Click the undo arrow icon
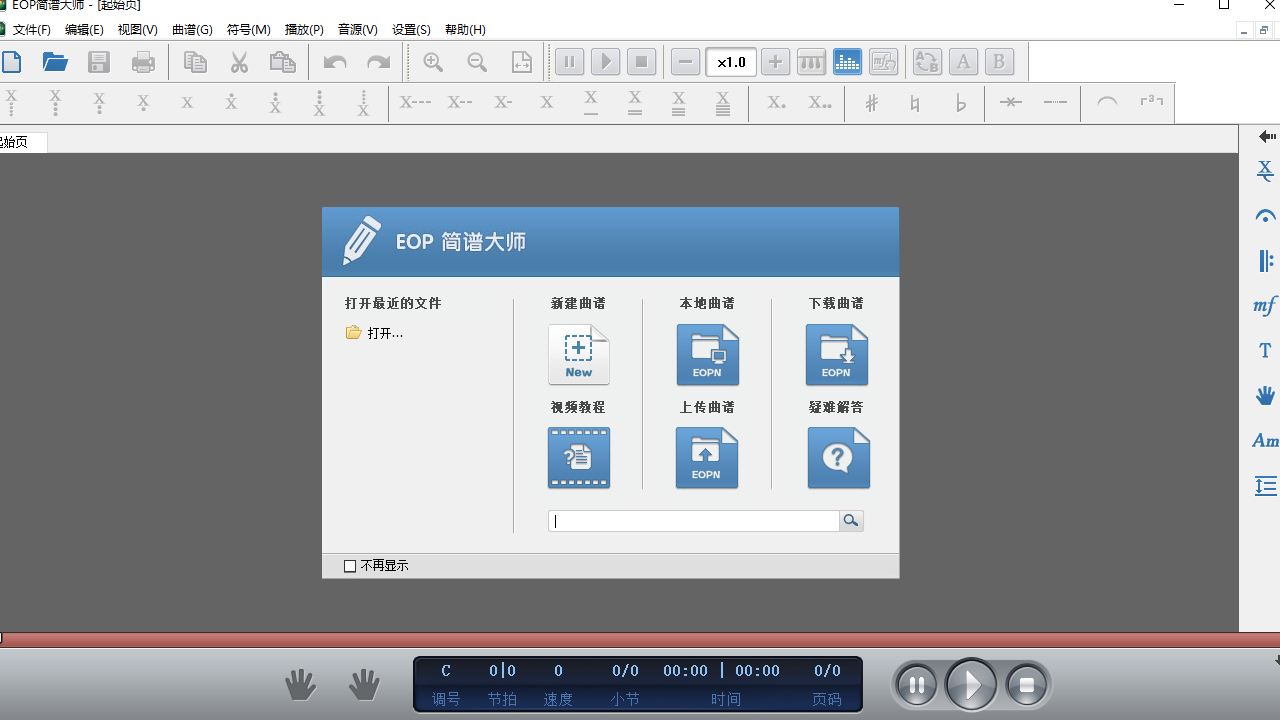Viewport: 1280px width, 720px height. pyautogui.click(x=334, y=62)
